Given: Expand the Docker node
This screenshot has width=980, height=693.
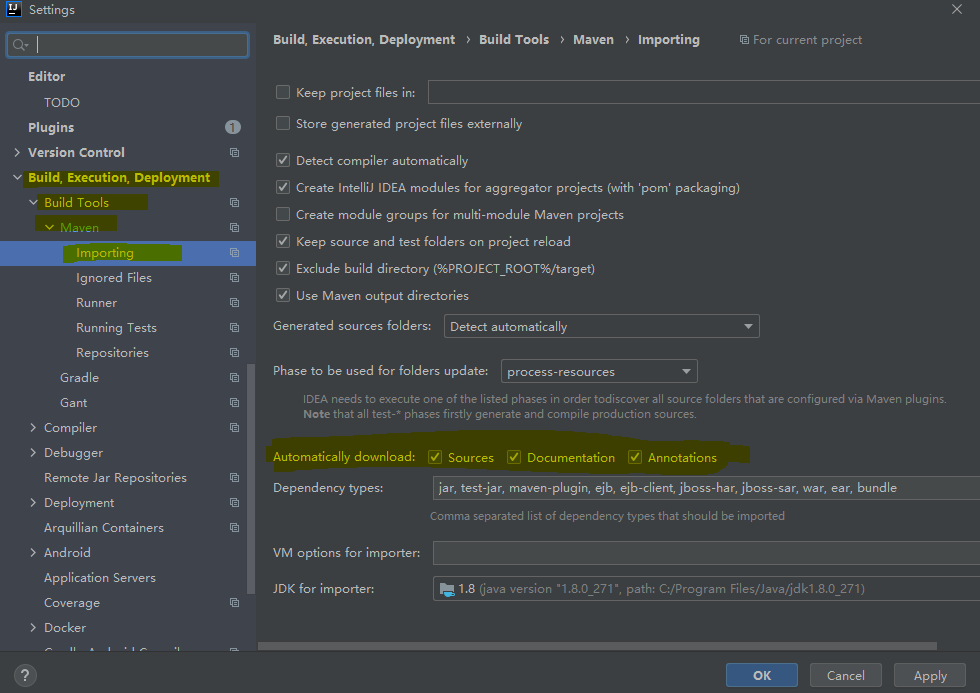Looking at the screenshot, I should [33, 627].
